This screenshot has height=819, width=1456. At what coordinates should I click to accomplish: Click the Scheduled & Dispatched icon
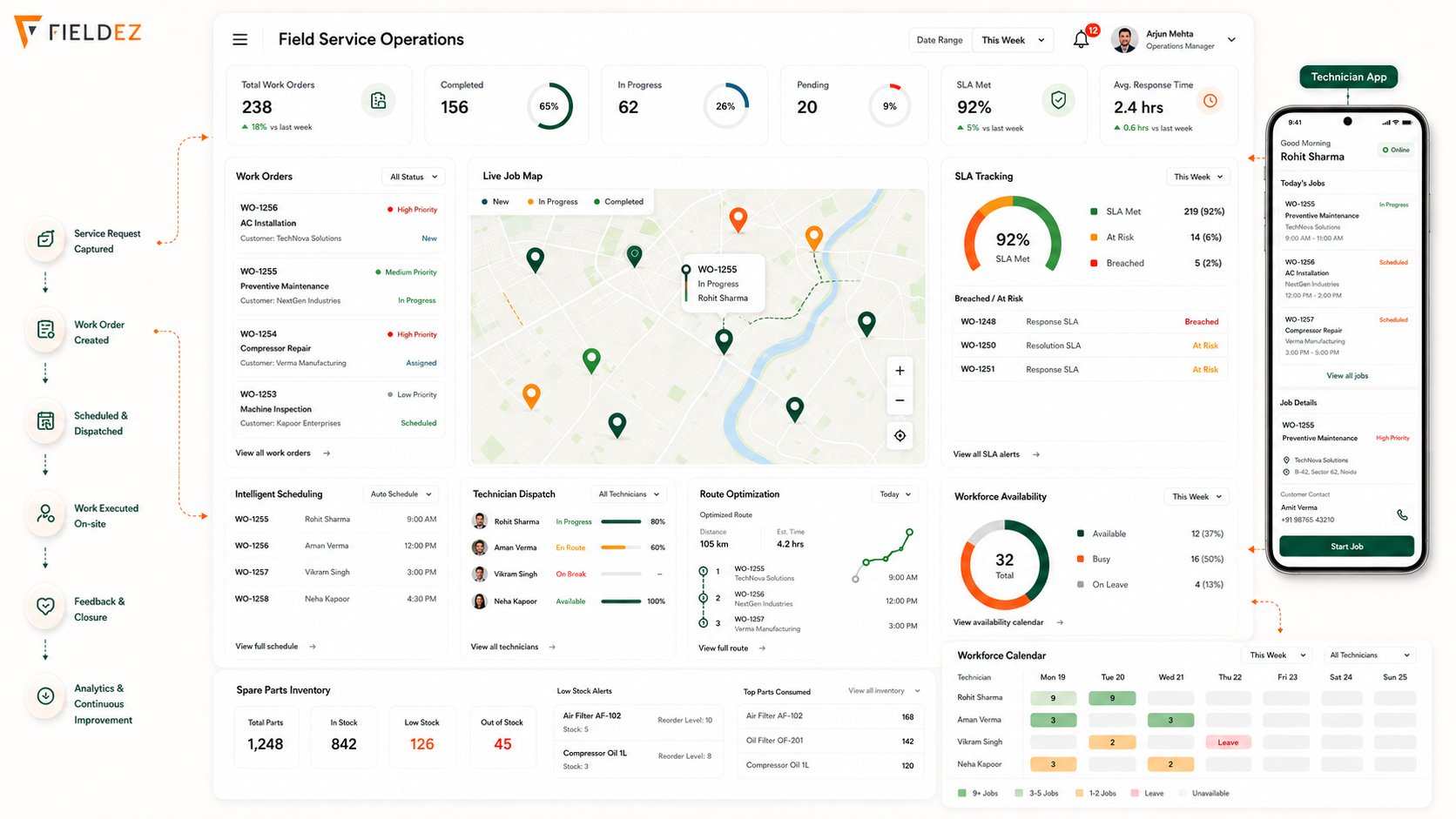[x=46, y=421]
